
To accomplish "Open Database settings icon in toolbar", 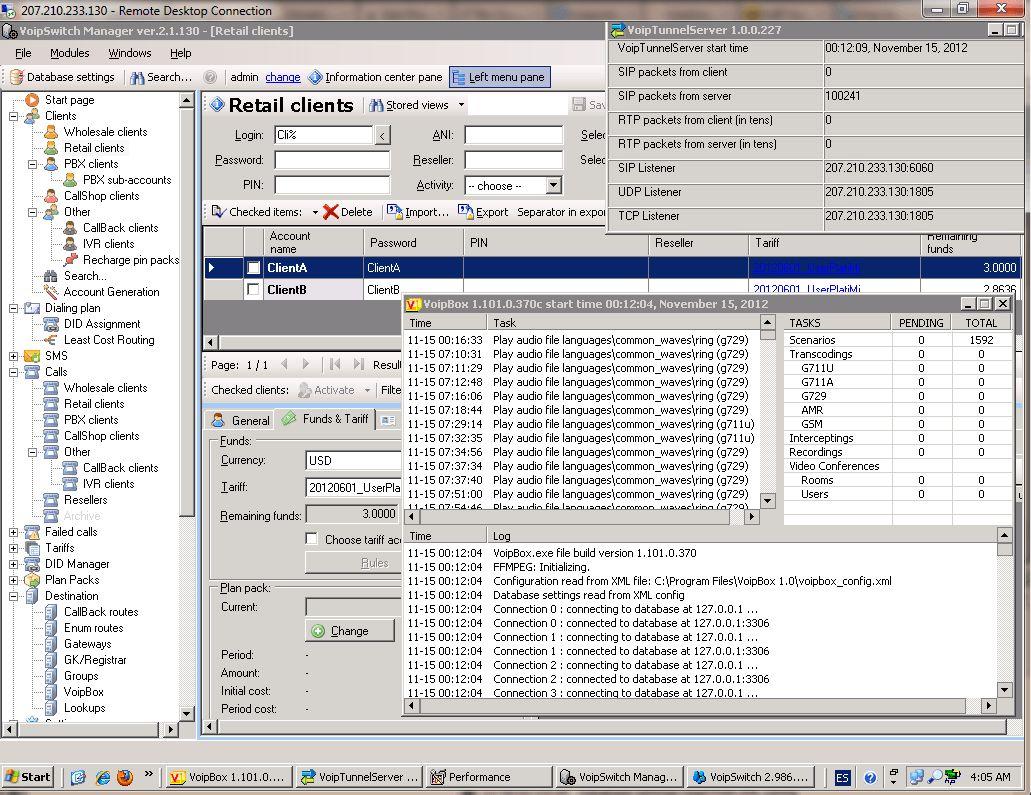I will click(16, 77).
